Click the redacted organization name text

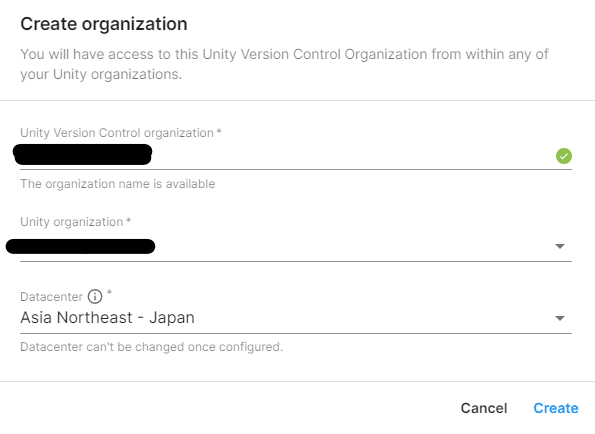click(x=83, y=154)
